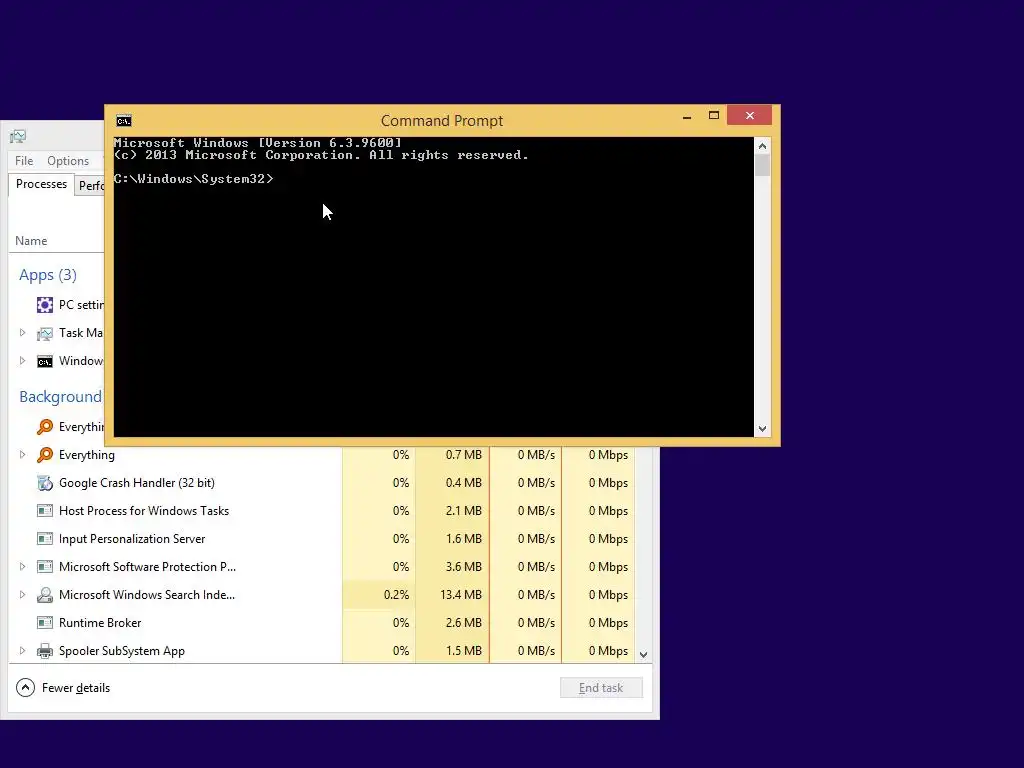The image size is (1024, 768).
Task: Click the Windows Command Processor icon in Apps
Action: pyautogui.click(x=44, y=361)
